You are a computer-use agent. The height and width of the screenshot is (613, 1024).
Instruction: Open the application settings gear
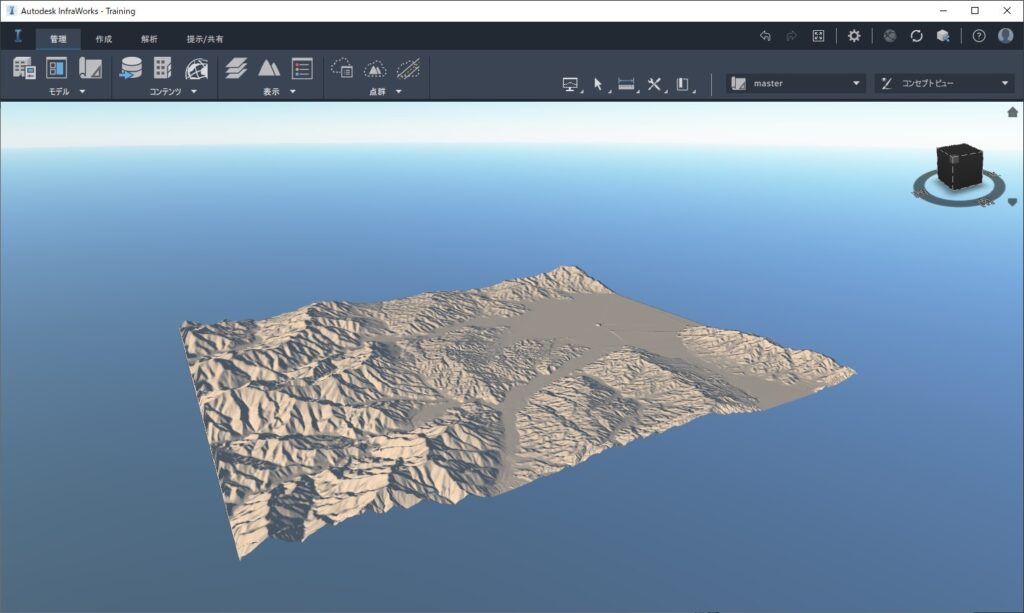(853, 35)
